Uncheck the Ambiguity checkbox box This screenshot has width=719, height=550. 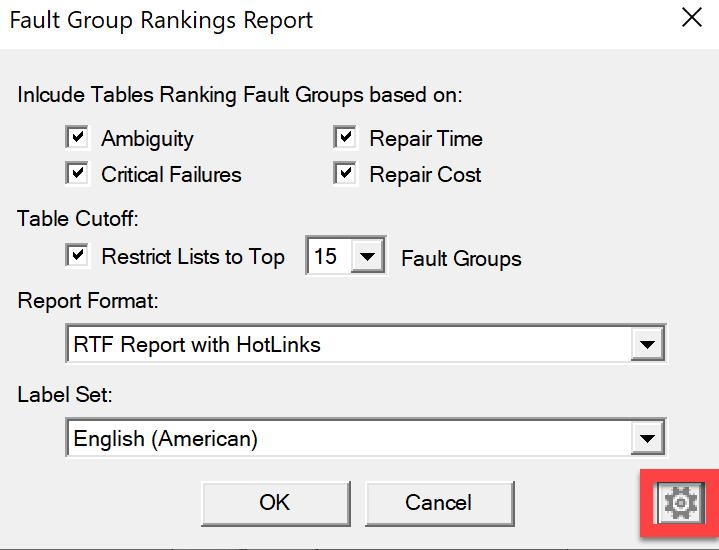tap(77, 137)
